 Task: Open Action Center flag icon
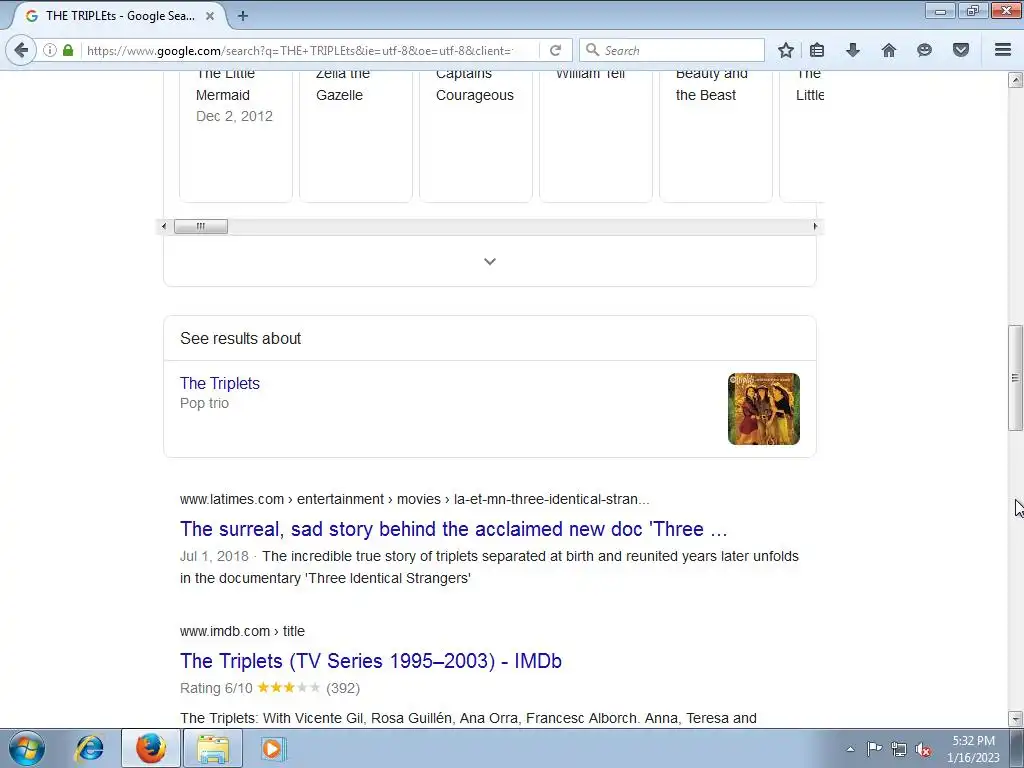click(x=874, y=749)
